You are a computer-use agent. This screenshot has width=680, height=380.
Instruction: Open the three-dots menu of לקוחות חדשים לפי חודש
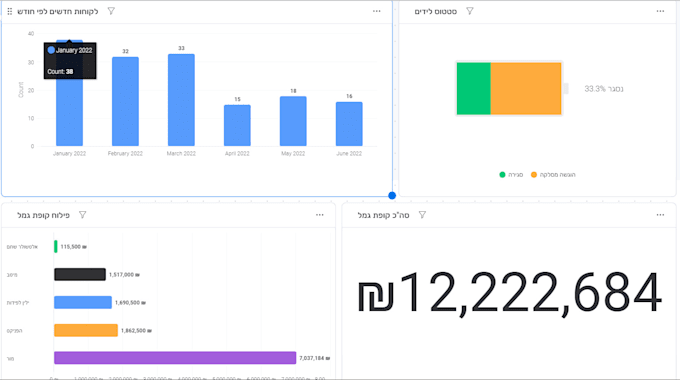pyautogui.click(x=376, y=11)
